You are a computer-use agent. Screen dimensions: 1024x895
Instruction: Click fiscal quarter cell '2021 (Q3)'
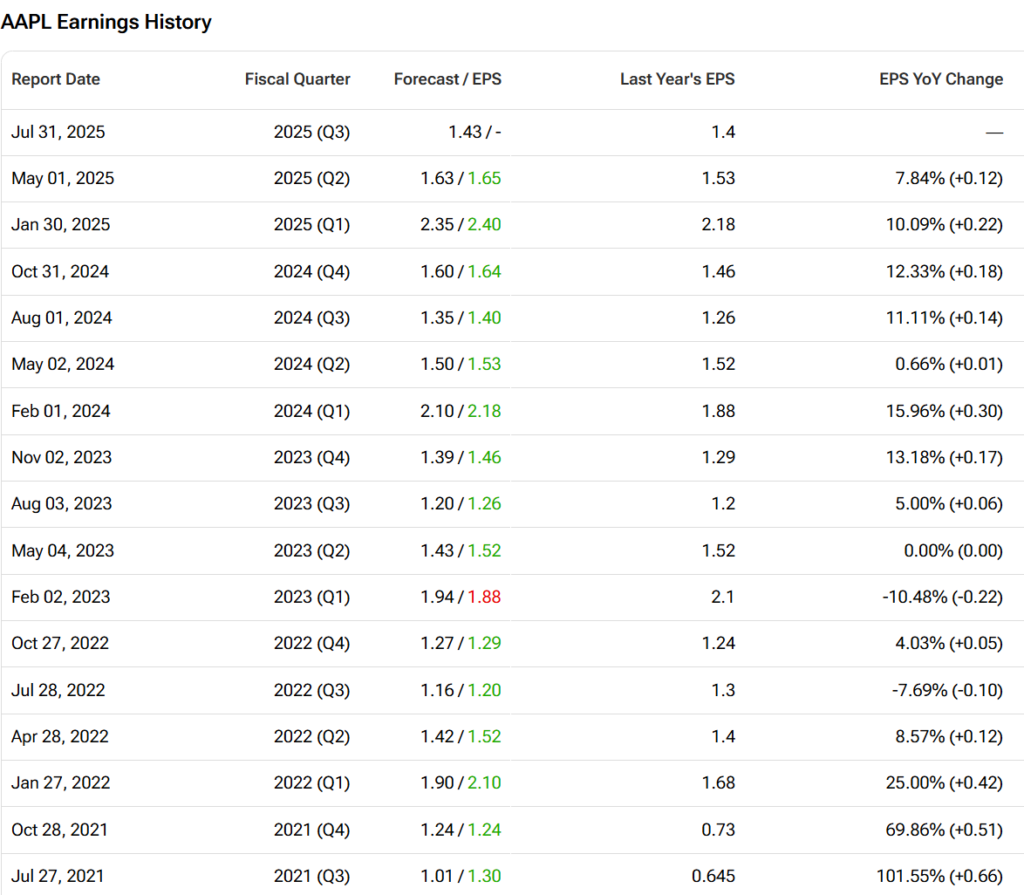point(312,876)
